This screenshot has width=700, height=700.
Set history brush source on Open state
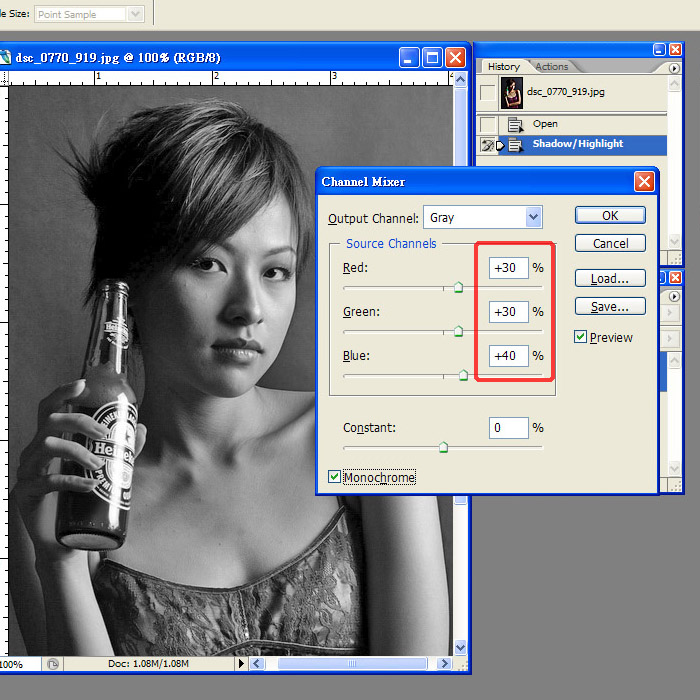(487, 124)
